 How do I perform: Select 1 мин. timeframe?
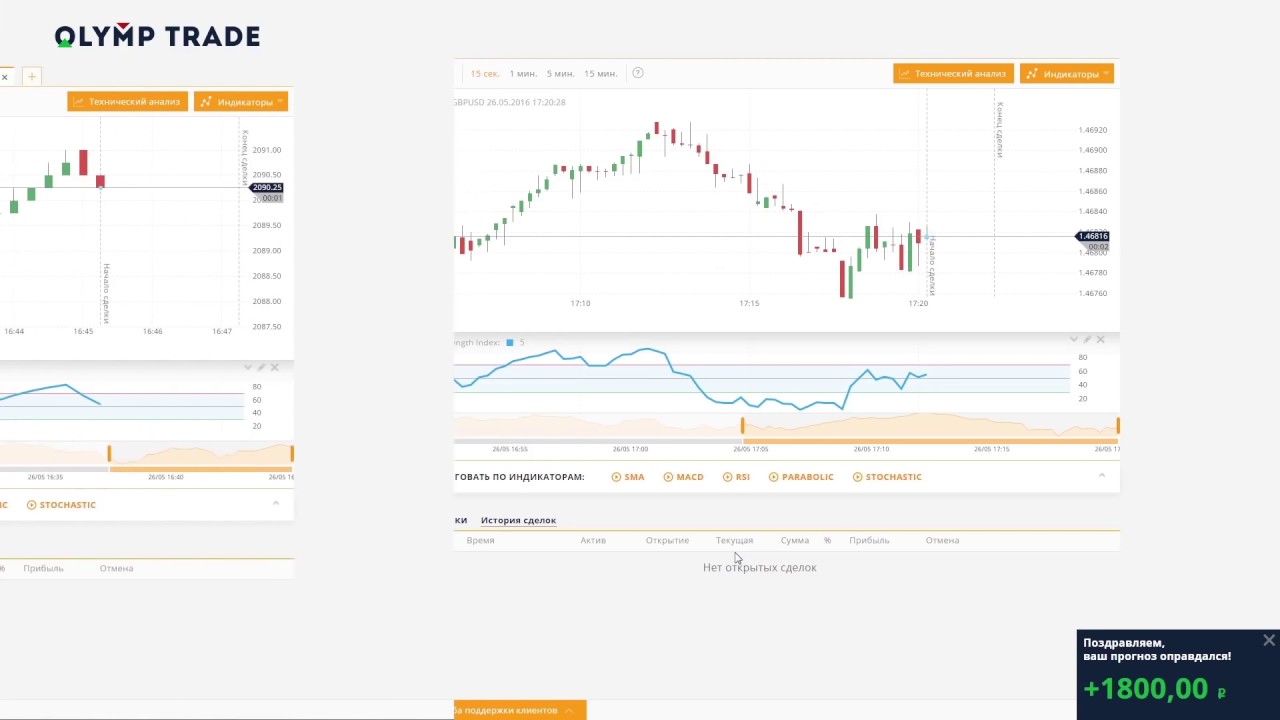point(523,74)
